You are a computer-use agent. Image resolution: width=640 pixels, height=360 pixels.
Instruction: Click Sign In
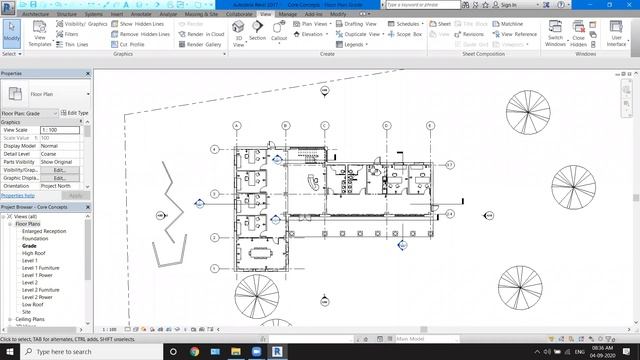[504, 5]
